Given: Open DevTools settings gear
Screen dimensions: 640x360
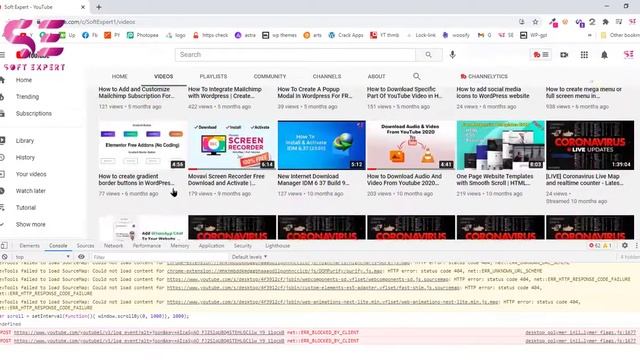Looking at the screenshot, I should tap(624, 245).
